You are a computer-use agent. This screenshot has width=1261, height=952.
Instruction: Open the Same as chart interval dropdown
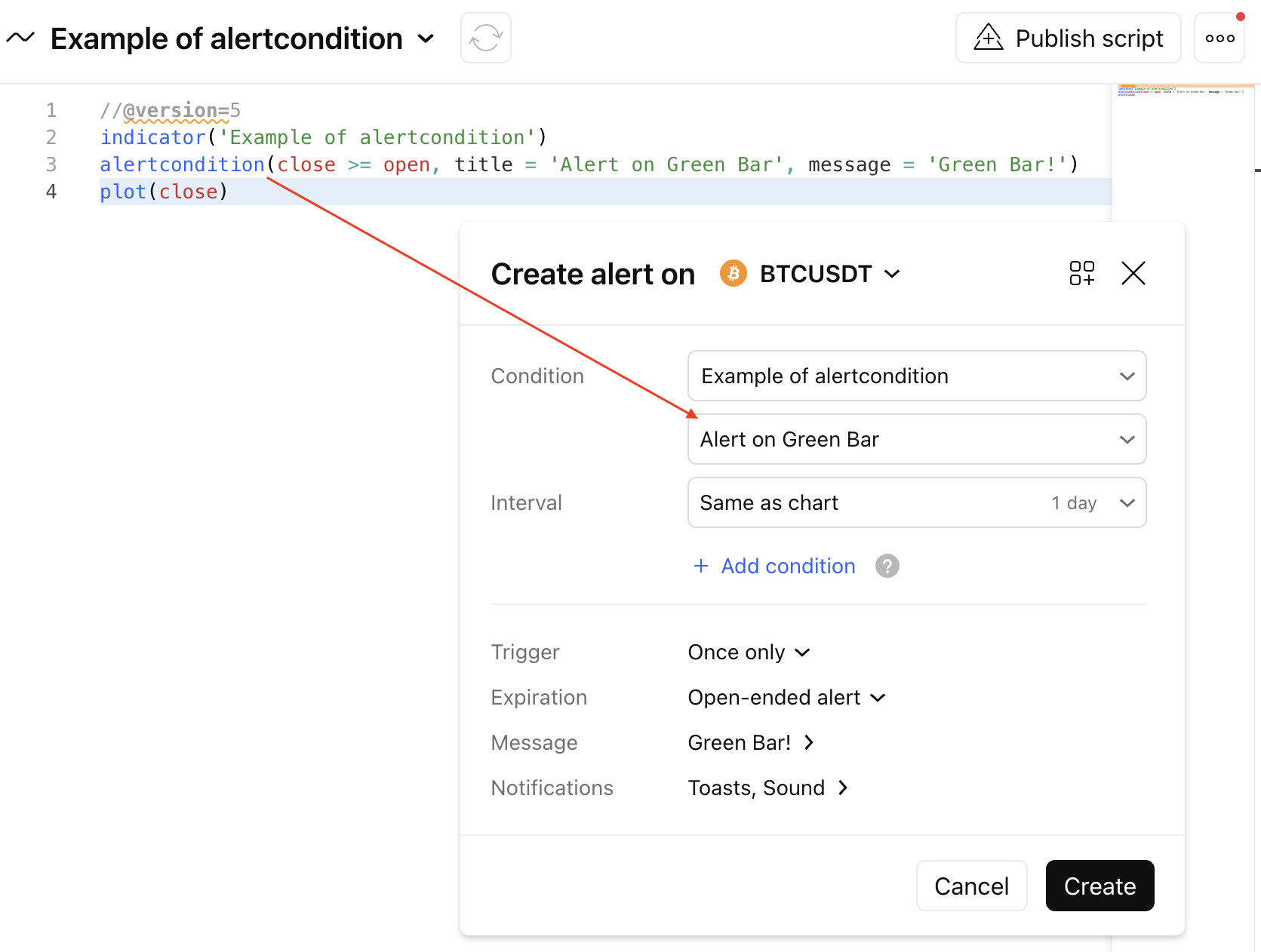917,502
